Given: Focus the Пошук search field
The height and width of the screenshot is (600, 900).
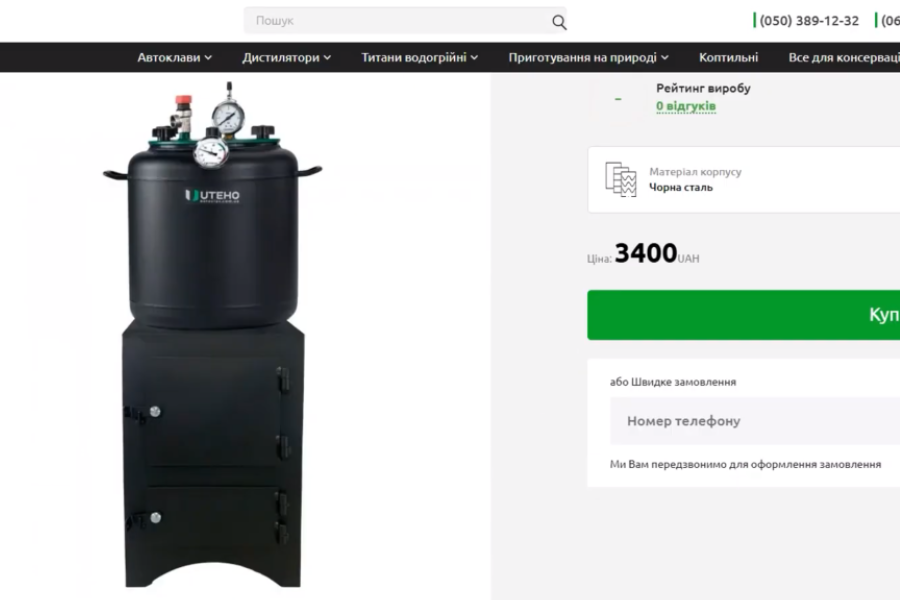Looking at the screenshot, I should [405, 21].
